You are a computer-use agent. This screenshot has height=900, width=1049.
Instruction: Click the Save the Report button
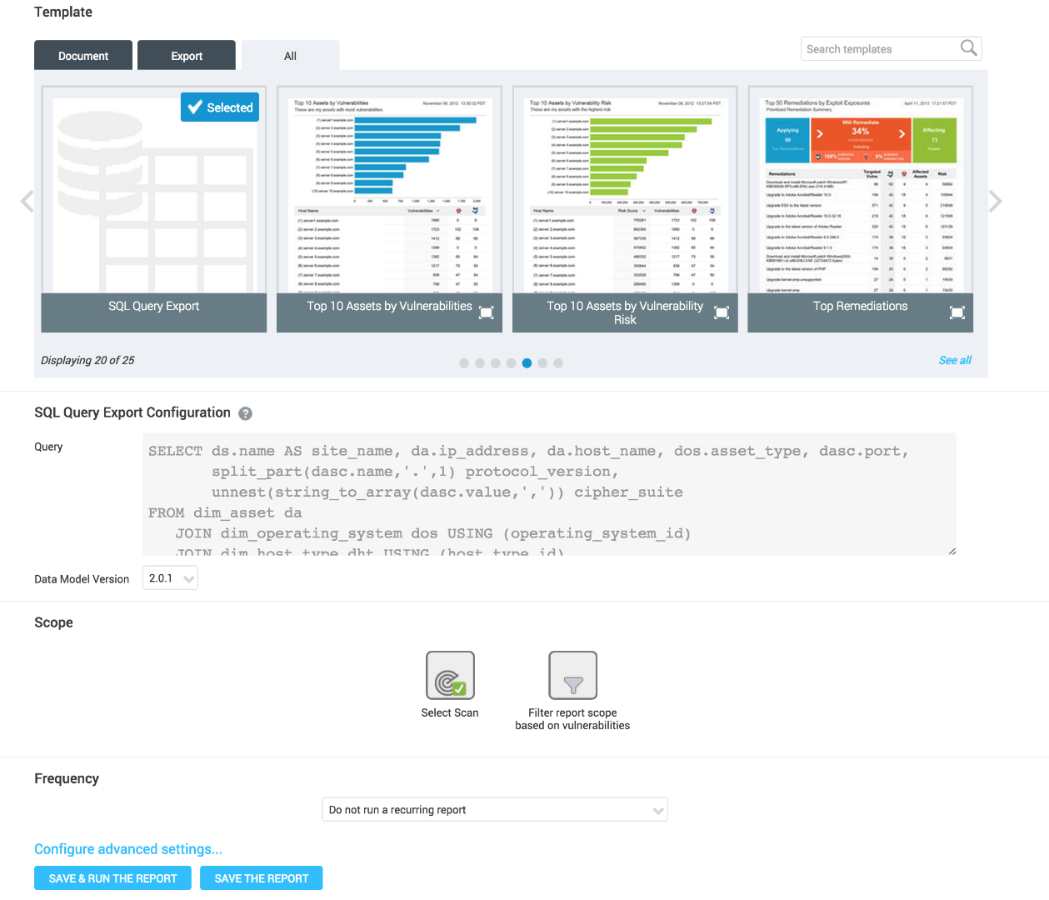click(261, 878)
